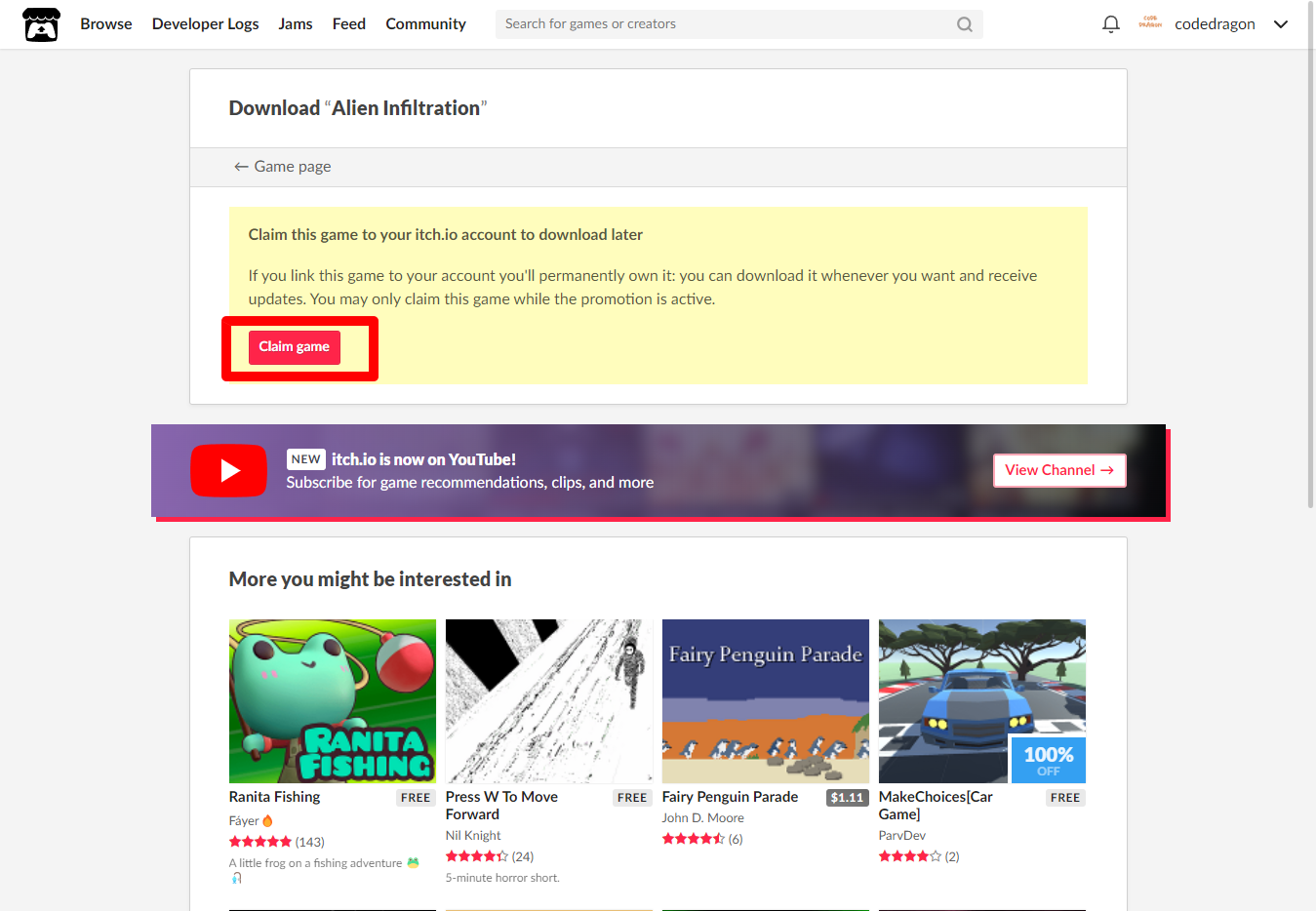Open the Fairy Penguin Parade thumbnail
Viewport: 1316px width, 911px height.
pos(766,701)
